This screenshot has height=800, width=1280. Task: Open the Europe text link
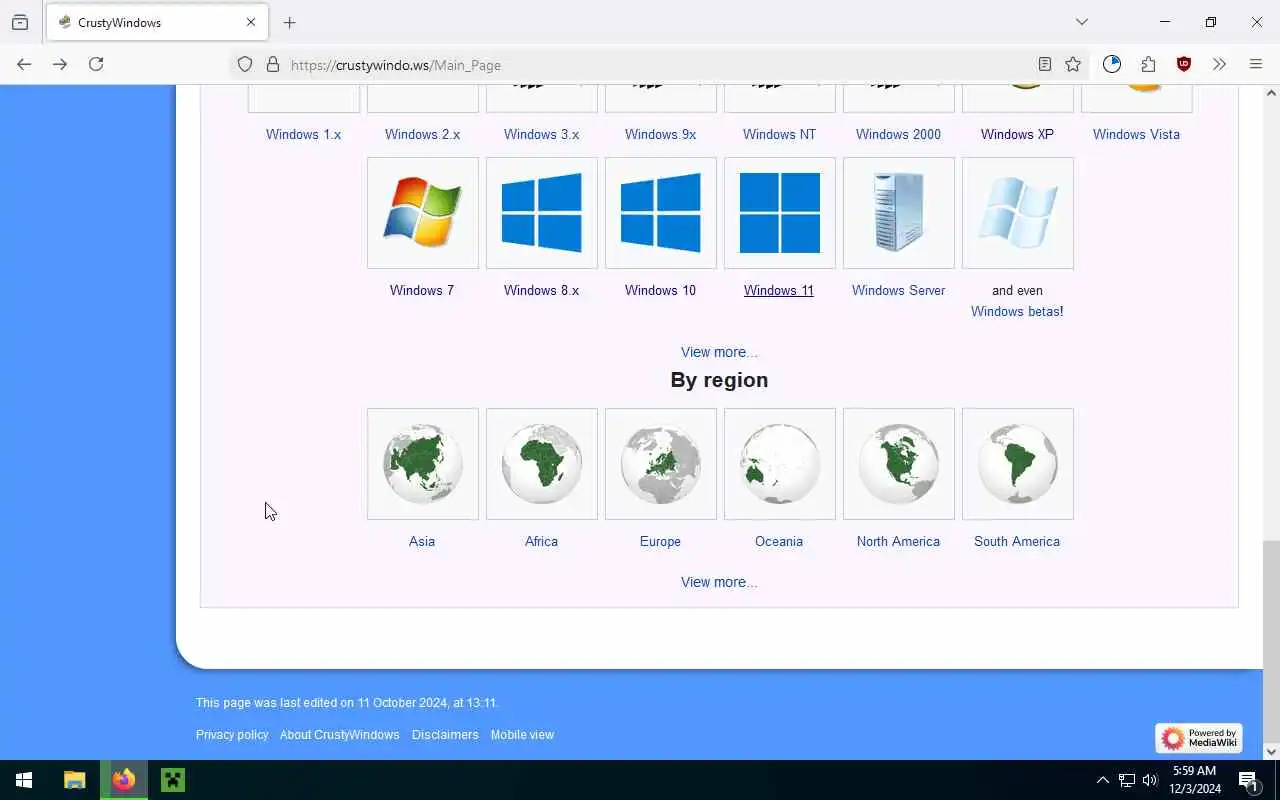pyautogui.click(x=660, y=541)
